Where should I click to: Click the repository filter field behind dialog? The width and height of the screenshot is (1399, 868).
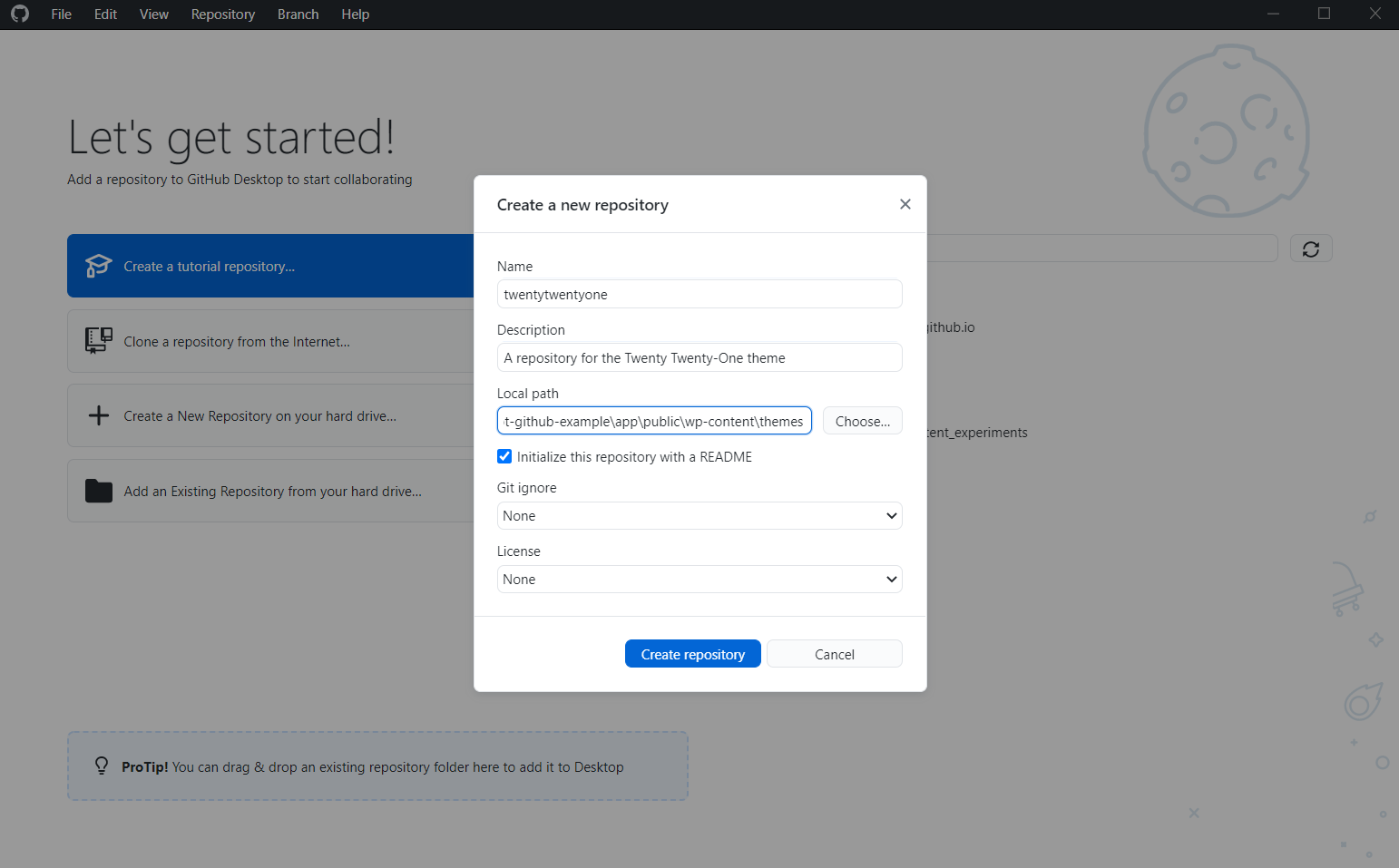coord(1102,249)
